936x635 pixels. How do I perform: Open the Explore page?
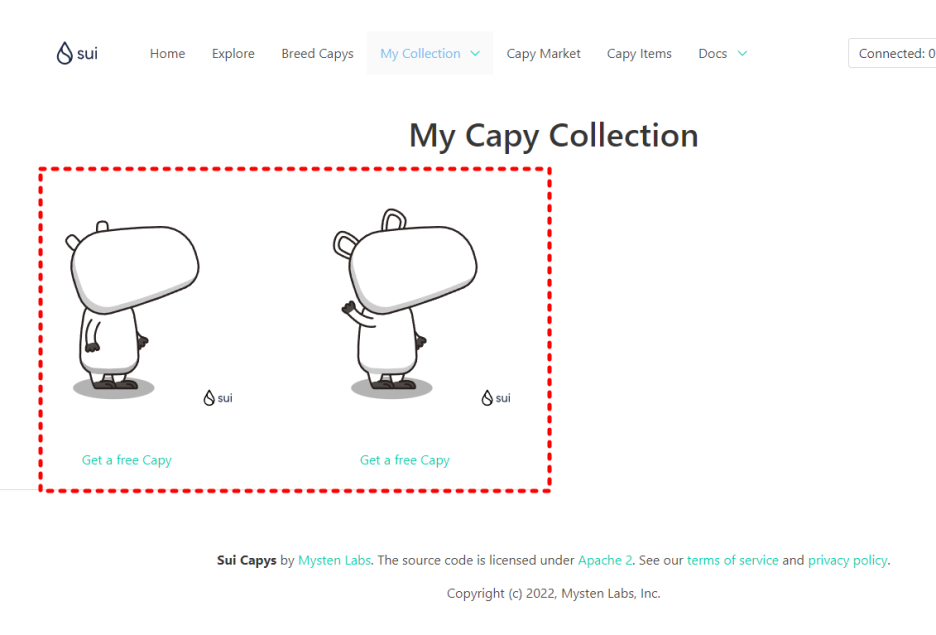pos(233,54)
